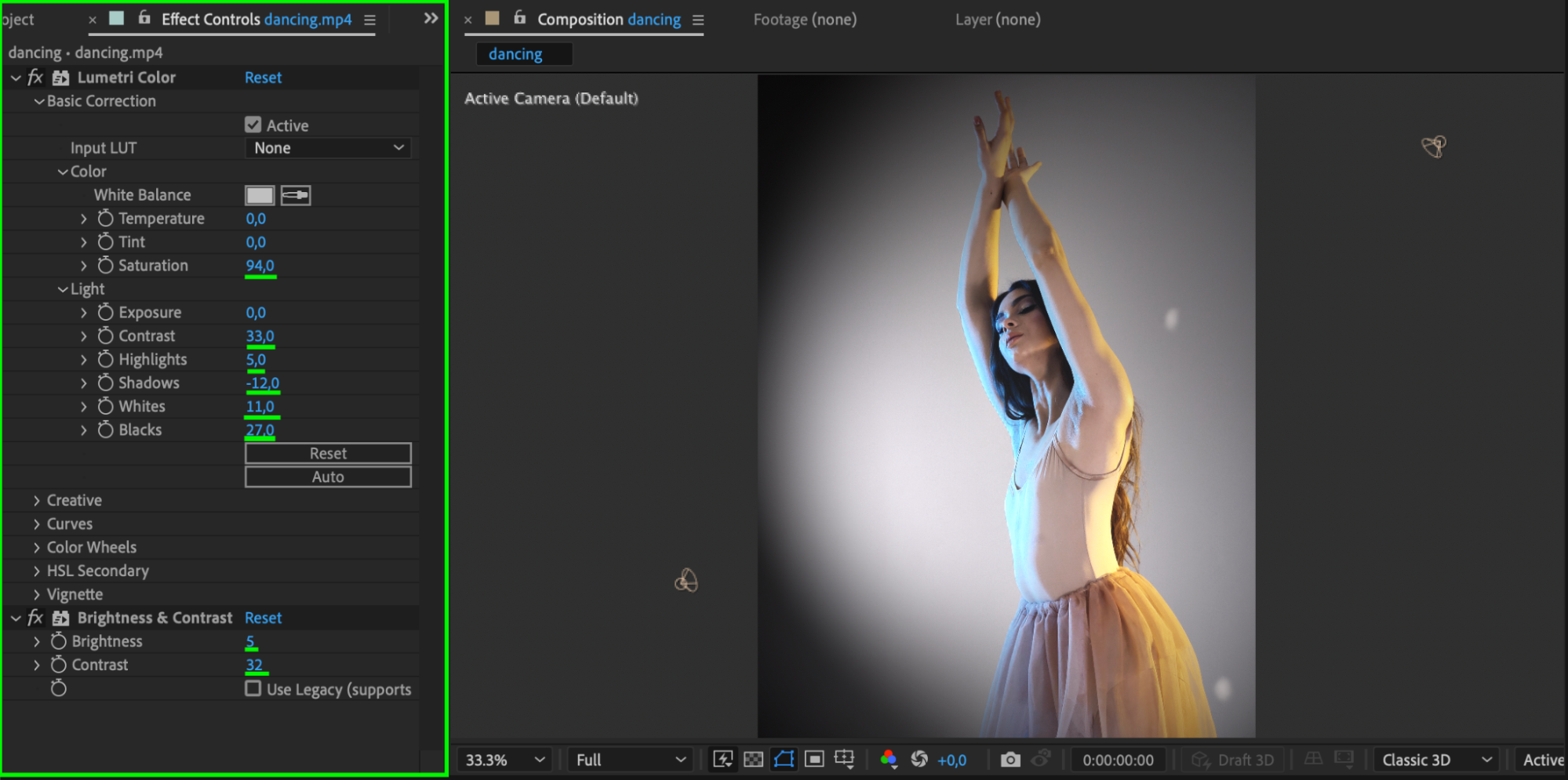Click the White Balance color swatch
This screenshot has width=1568, height=780.
point(260,195)
